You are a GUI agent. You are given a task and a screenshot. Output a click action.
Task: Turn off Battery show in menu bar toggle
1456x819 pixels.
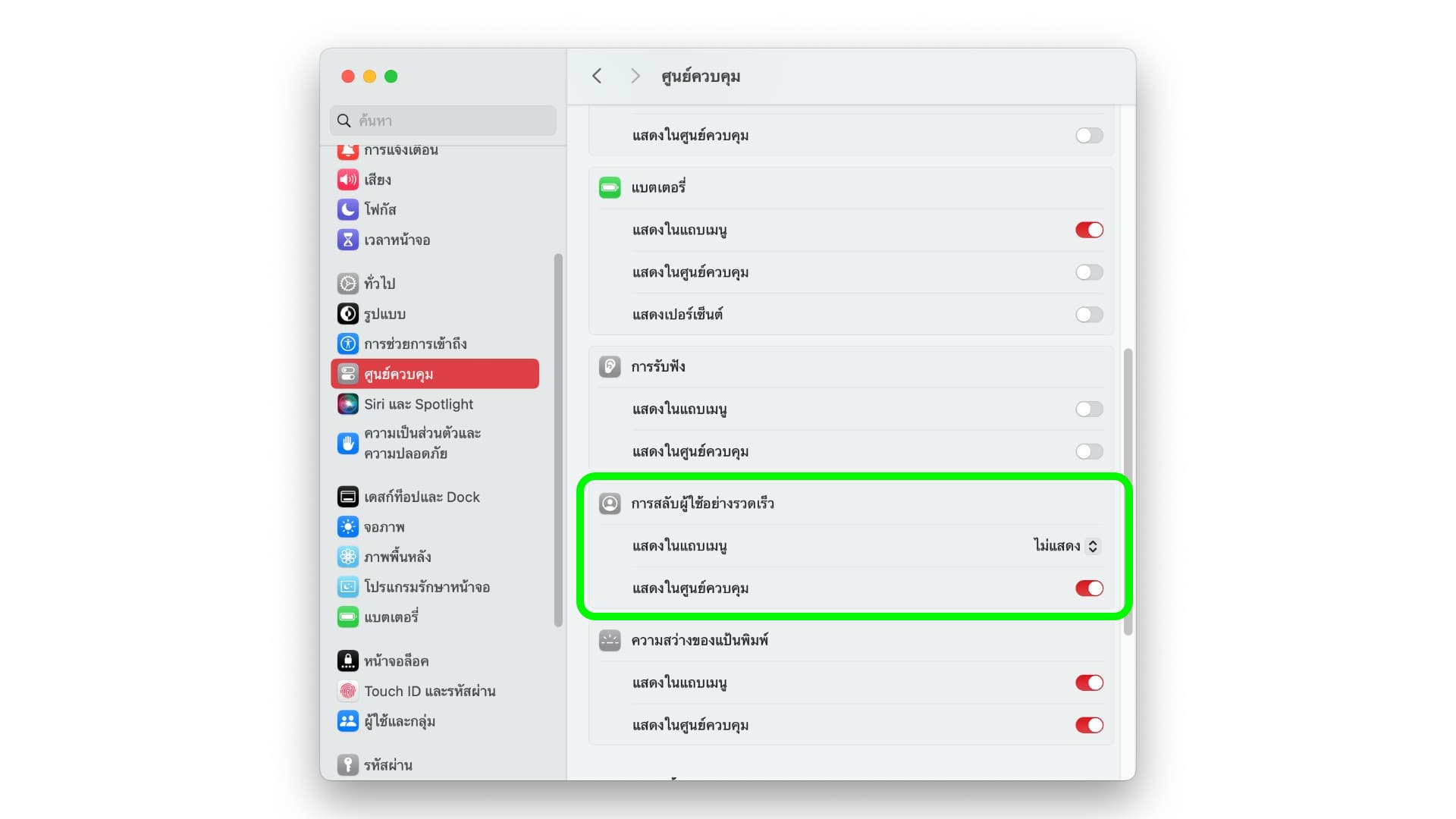[1089, 230]
